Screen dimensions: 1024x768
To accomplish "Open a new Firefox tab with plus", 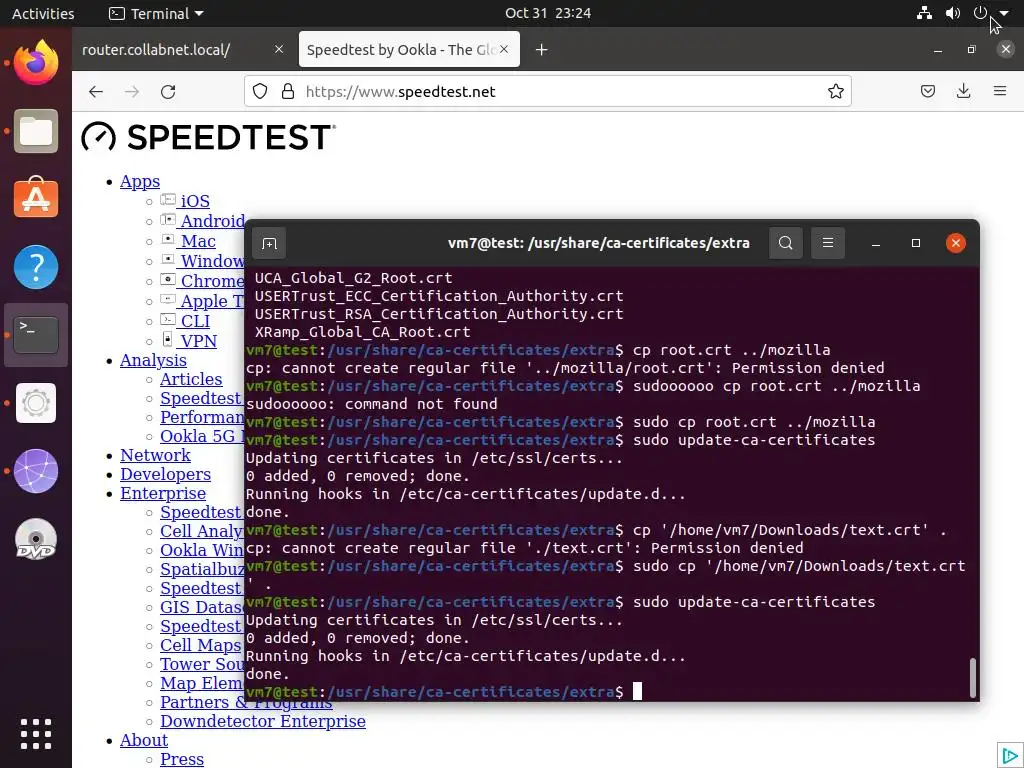I will (x=541, y=50).
